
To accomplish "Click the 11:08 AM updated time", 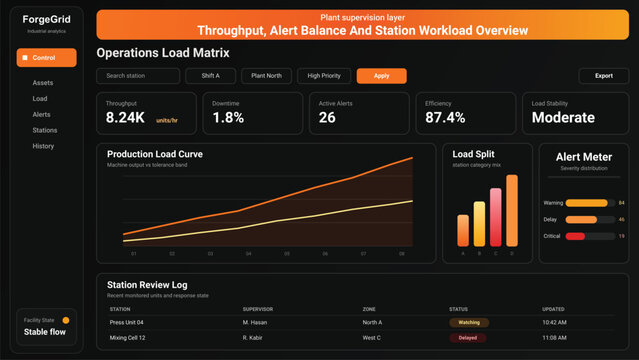I will (554, 338).
